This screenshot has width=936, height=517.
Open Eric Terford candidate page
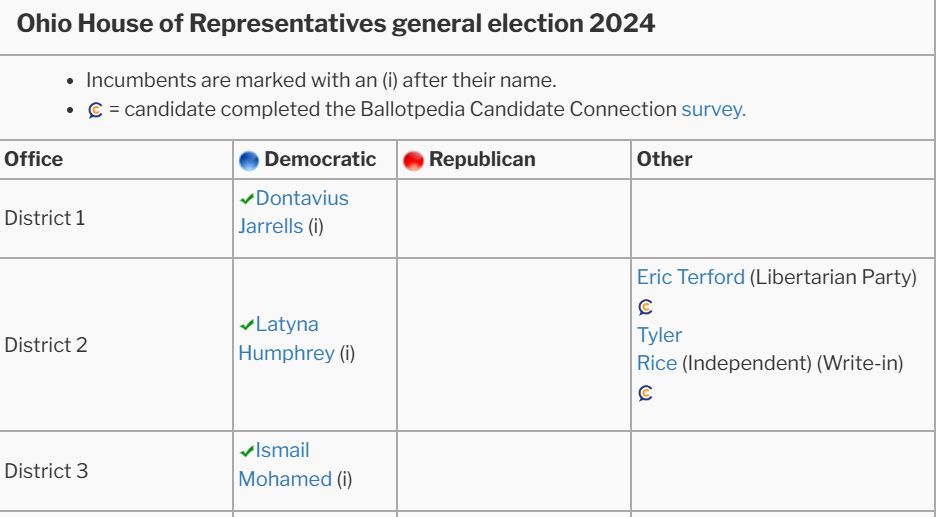691,277
